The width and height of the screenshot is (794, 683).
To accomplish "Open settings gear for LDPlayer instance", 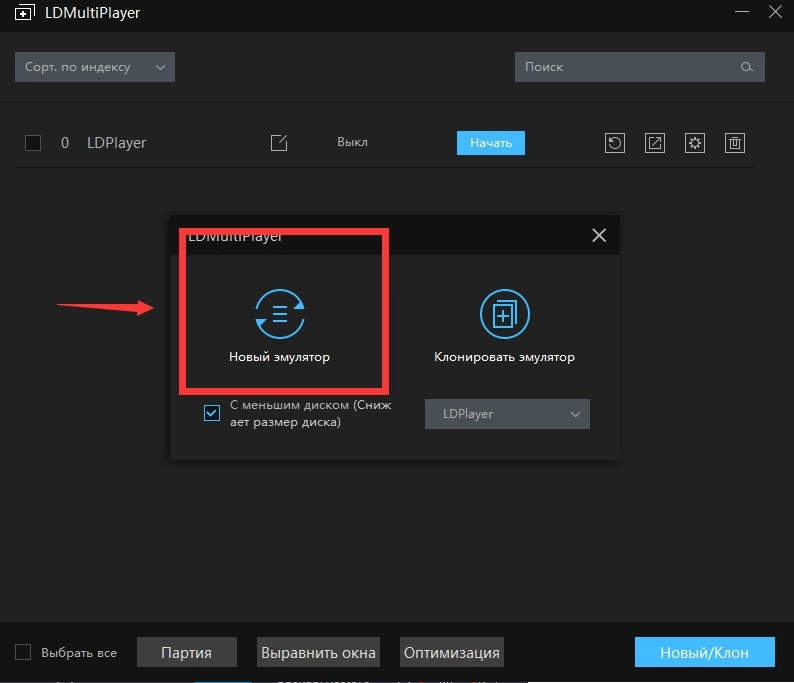I will [695, 143].
